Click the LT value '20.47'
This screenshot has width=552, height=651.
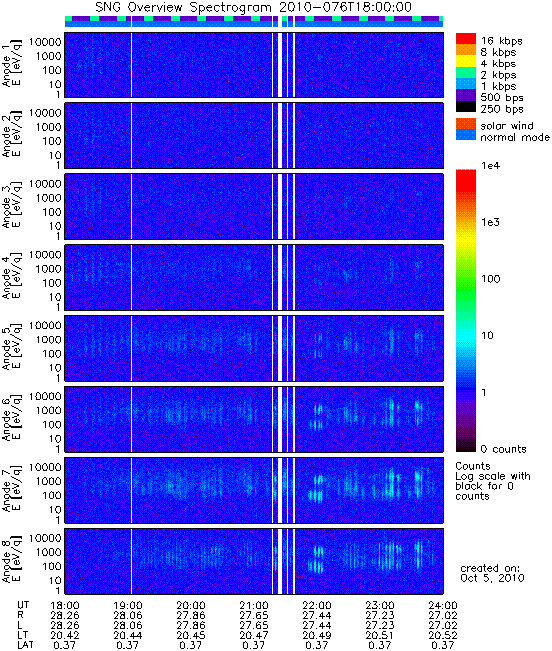[x=254, y=635]
